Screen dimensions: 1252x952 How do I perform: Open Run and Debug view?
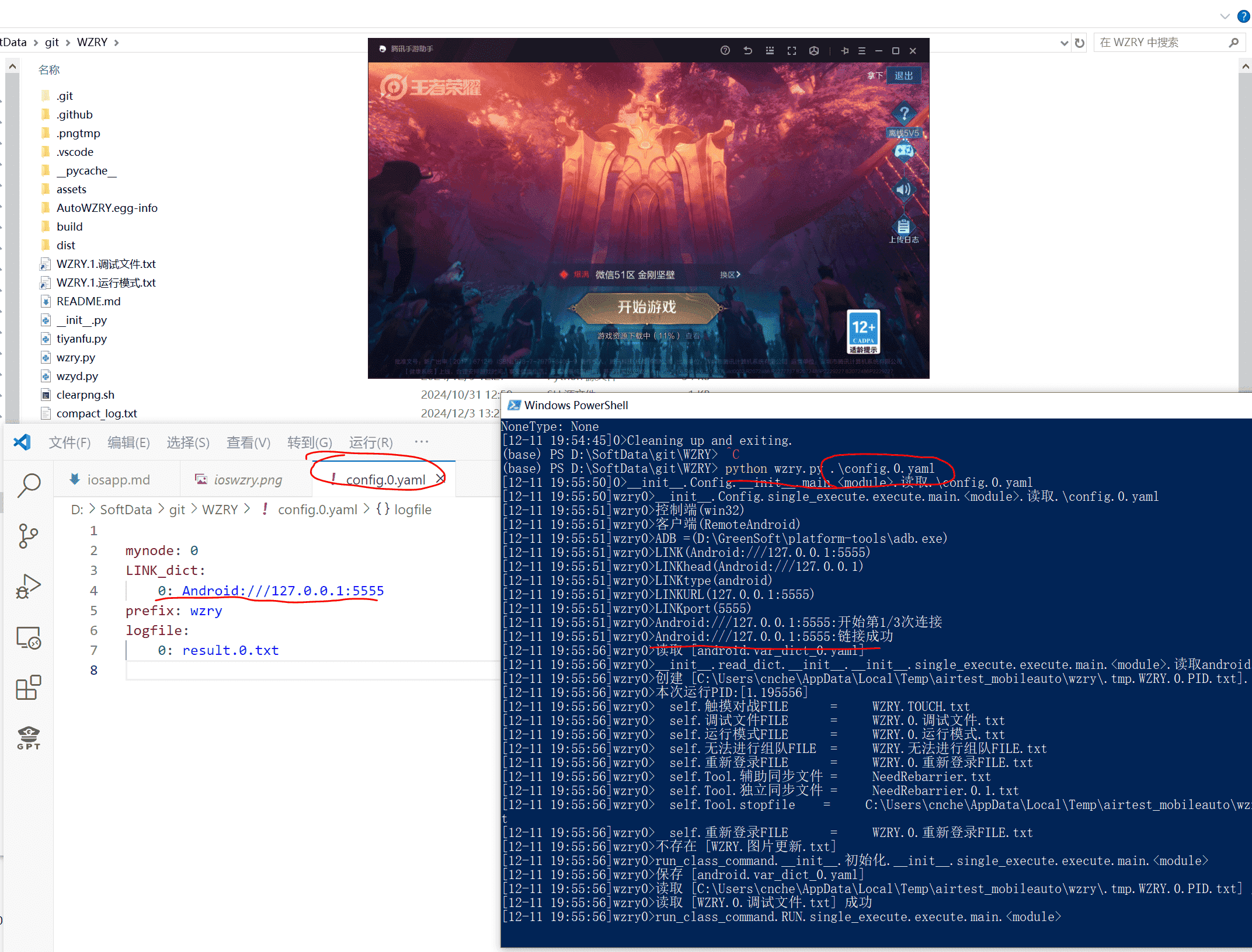click(x=28, y=586)
